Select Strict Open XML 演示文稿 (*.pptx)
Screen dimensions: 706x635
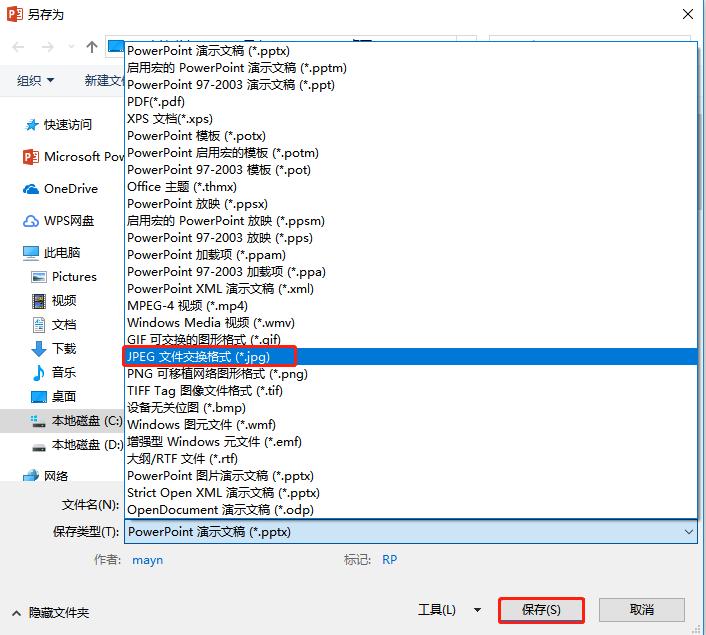coord(411,493)
